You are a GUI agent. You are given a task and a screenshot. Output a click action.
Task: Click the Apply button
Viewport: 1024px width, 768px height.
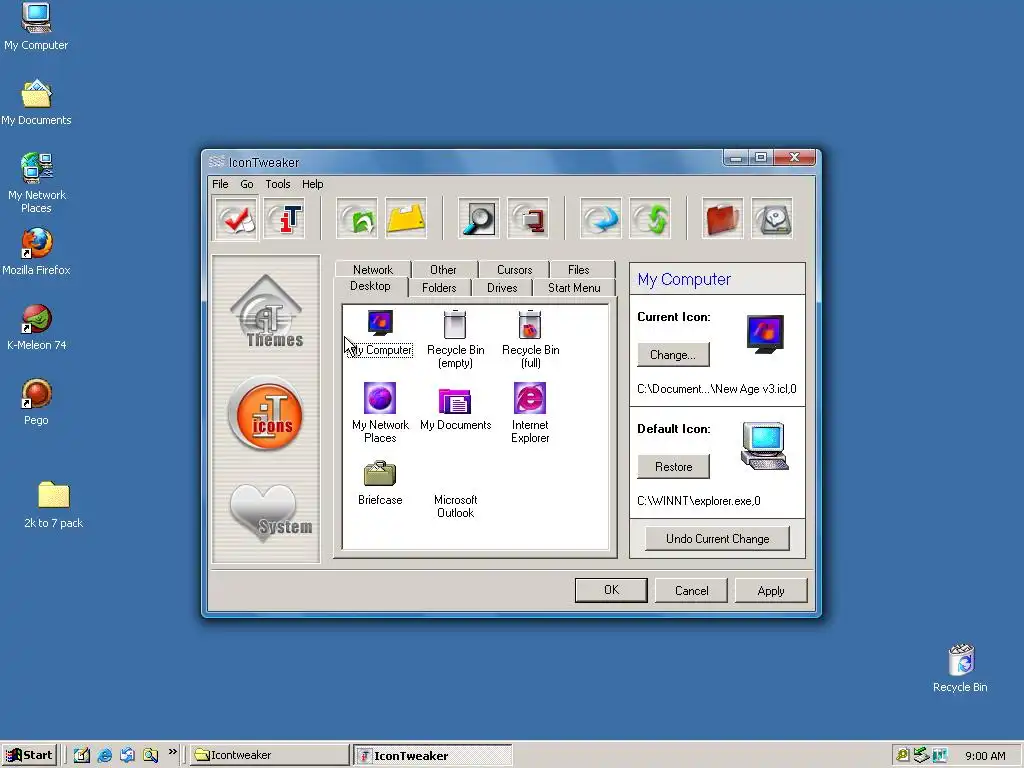(x=771, y=590)
